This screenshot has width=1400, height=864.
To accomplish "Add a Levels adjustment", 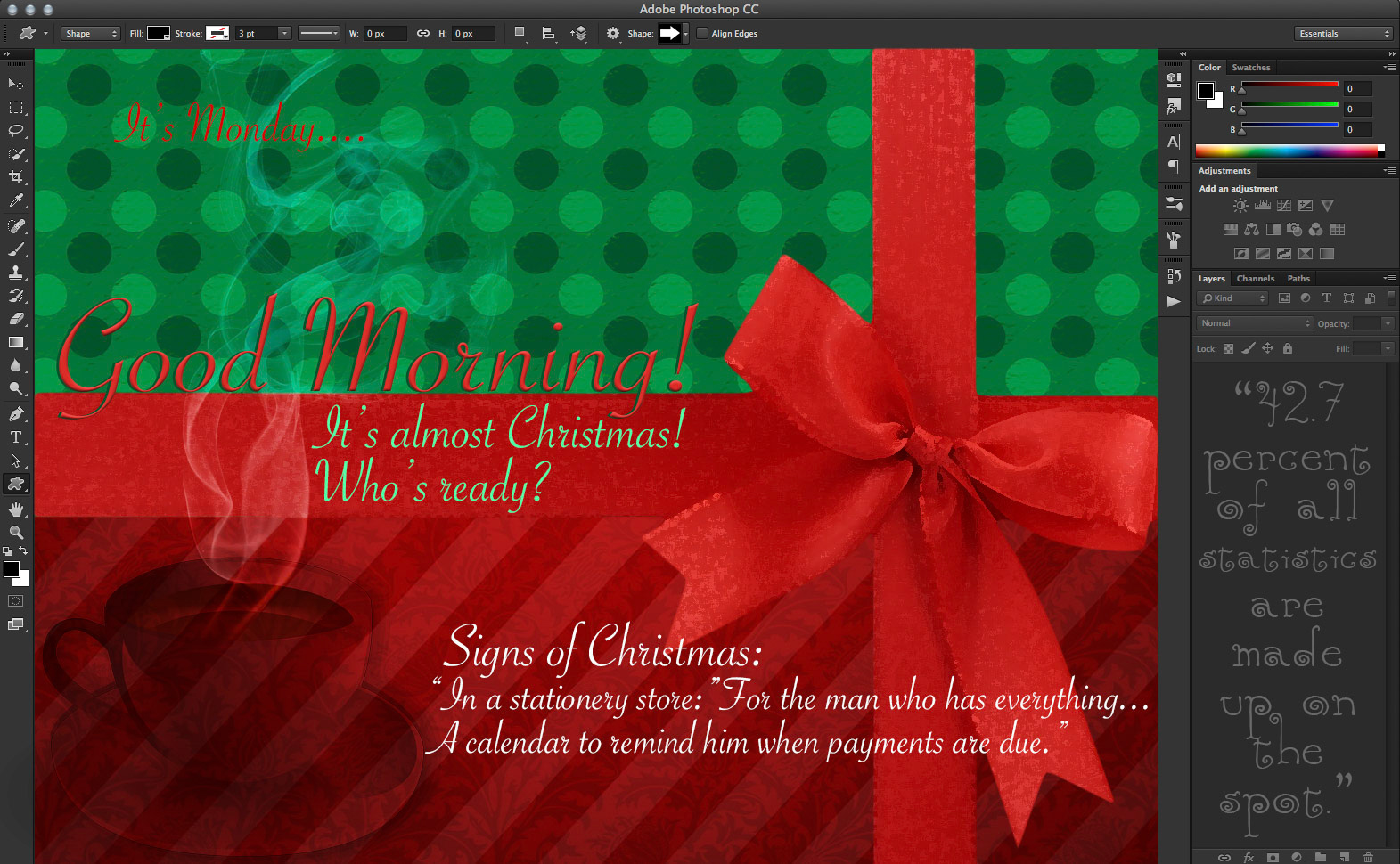I will (x=1262, y=206).
